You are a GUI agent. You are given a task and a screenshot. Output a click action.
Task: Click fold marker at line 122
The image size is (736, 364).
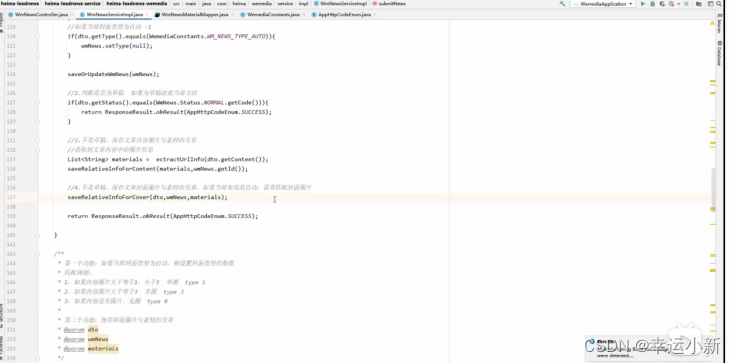click(38, 55)
